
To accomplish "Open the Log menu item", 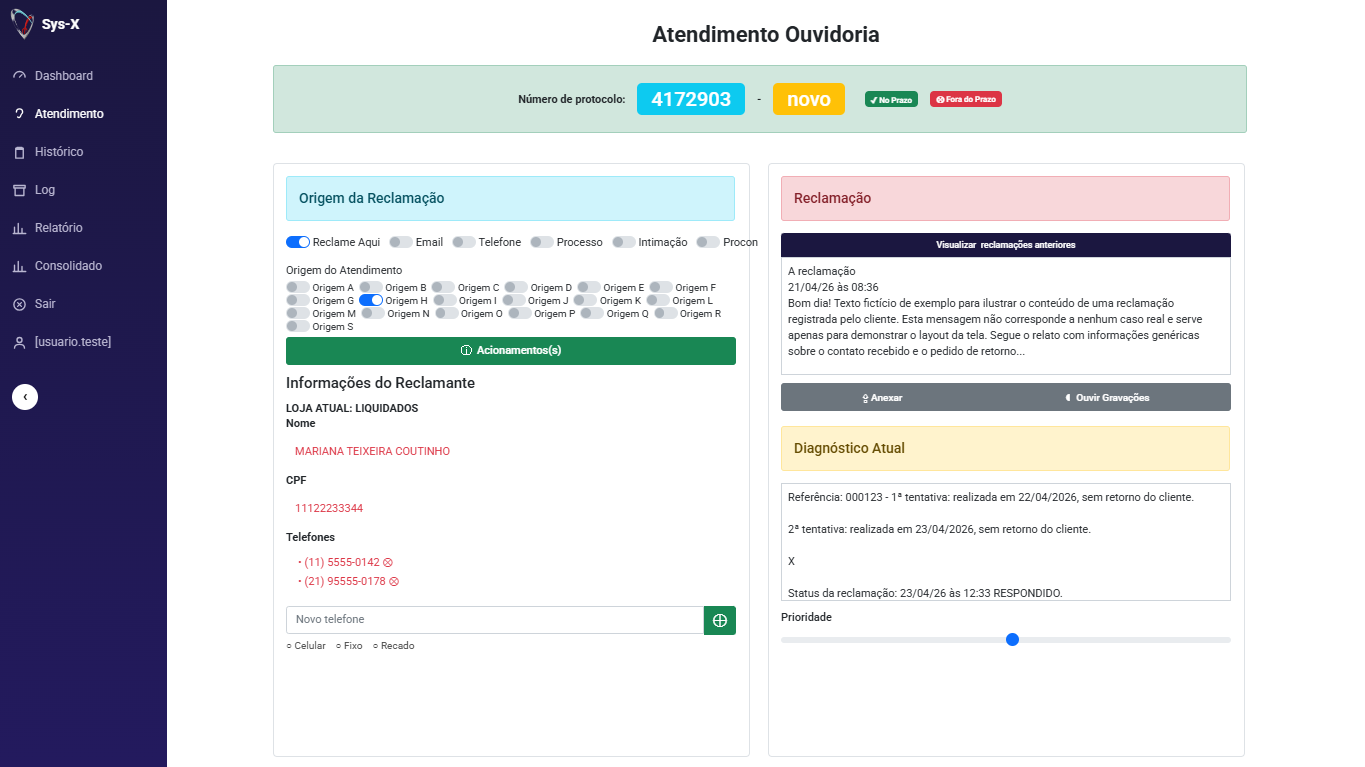I will [x=45, y=190].
